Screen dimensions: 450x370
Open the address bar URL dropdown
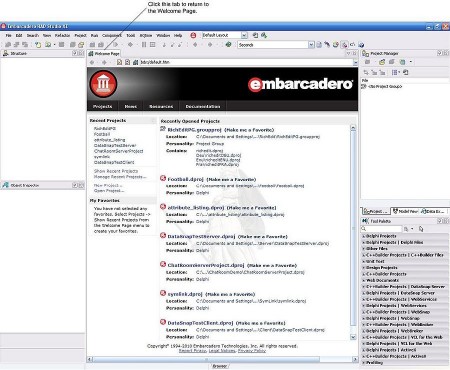click(355, 62)
